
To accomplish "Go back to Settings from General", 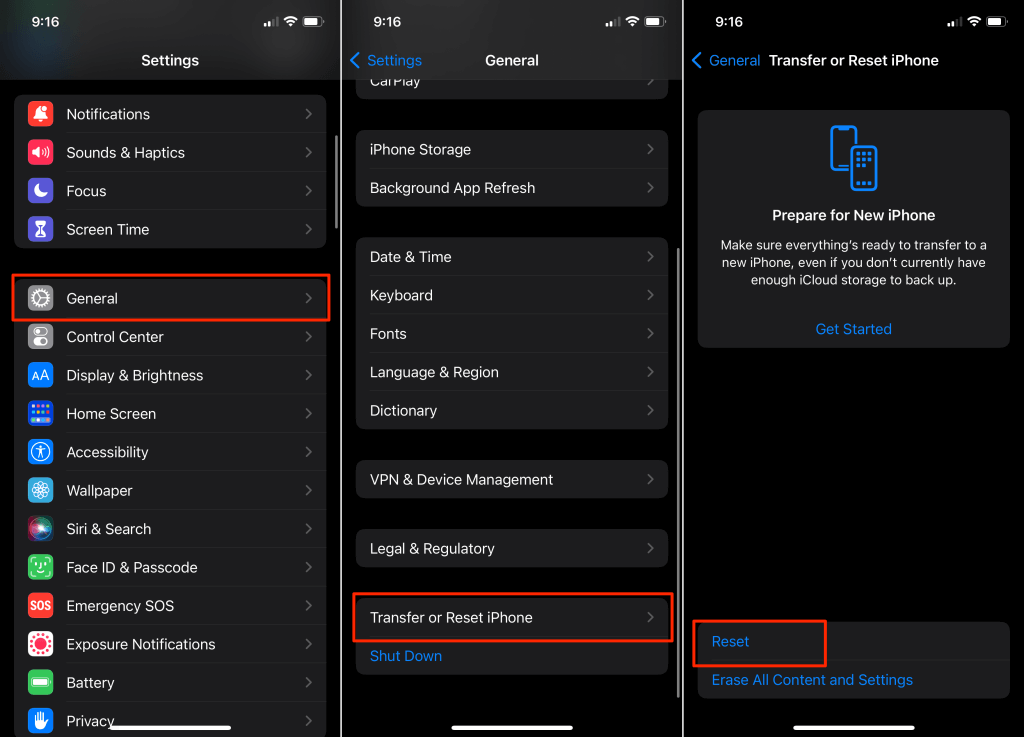I will (386, 61).
